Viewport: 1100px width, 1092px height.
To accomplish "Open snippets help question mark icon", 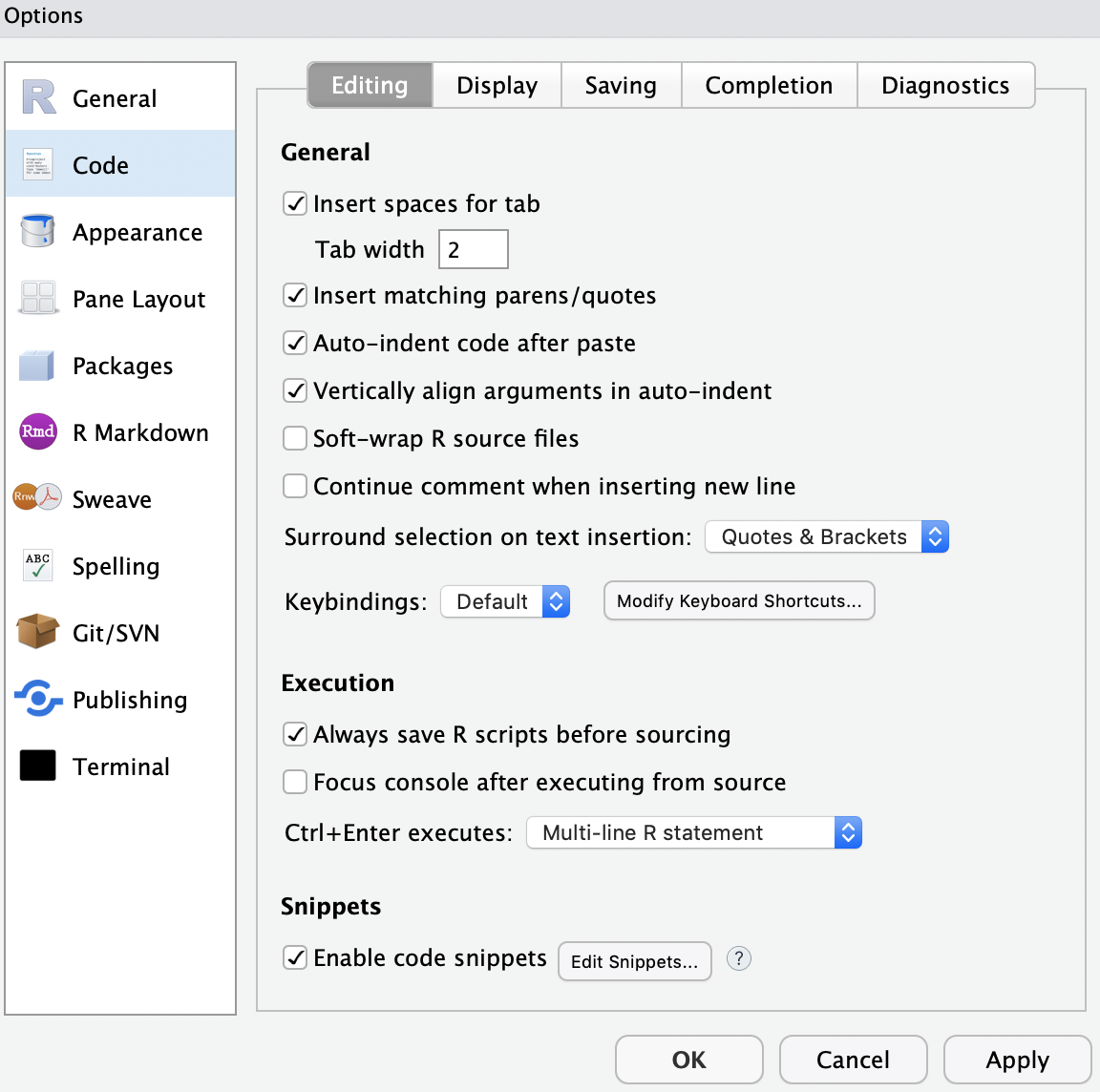I will [x=739, y=958].
